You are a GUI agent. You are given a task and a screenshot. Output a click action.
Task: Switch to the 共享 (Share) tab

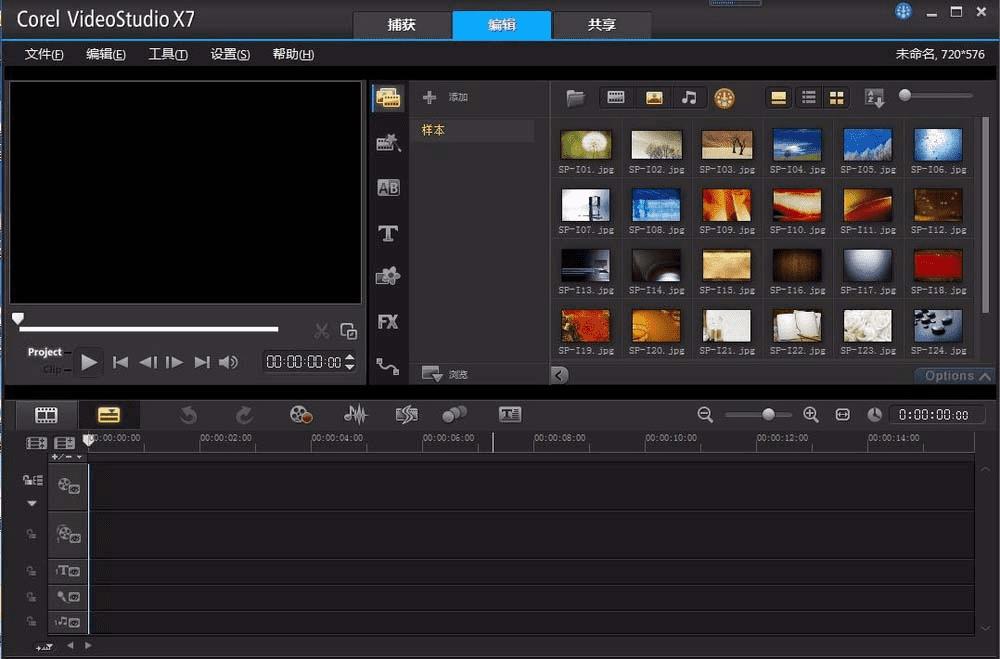pos(602,25)
